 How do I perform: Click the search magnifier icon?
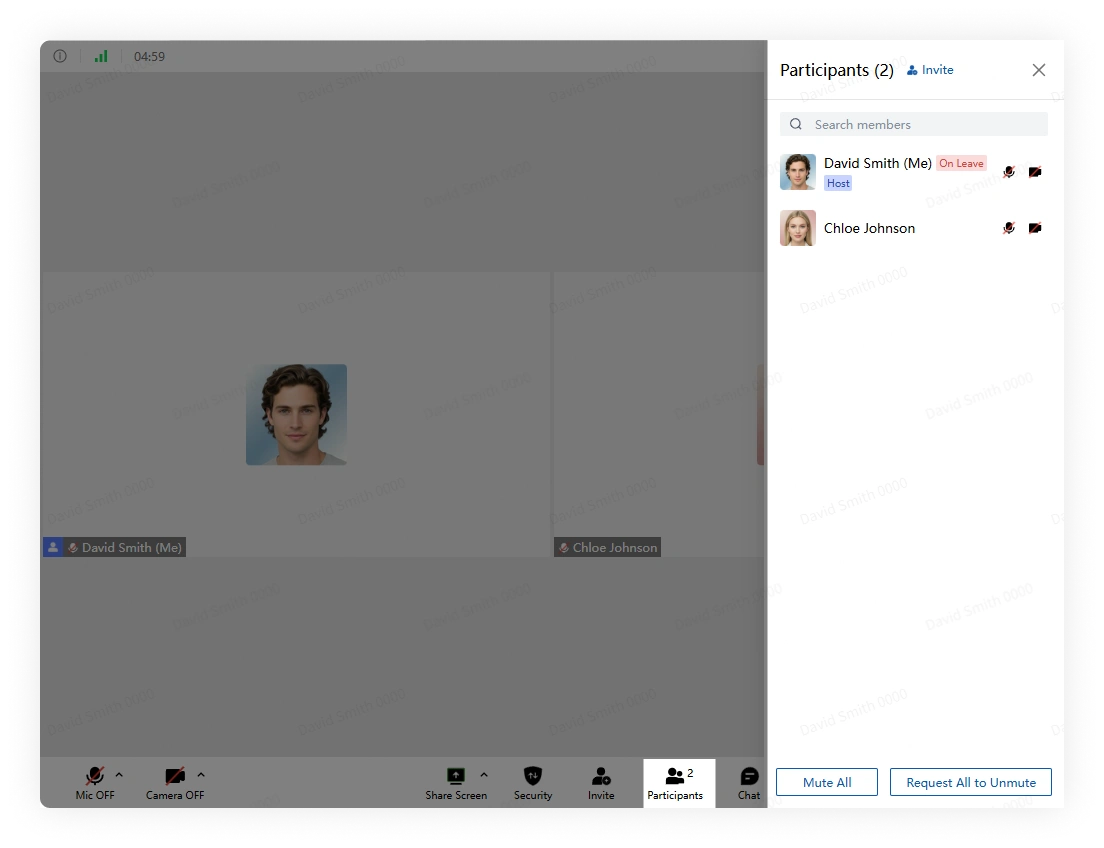point(796,124)
